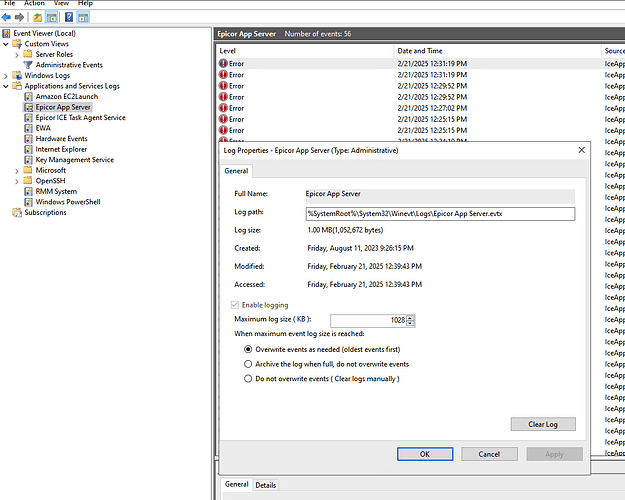
Task: Open the blue Help toolbar icon
Action: tap(69, 17)
